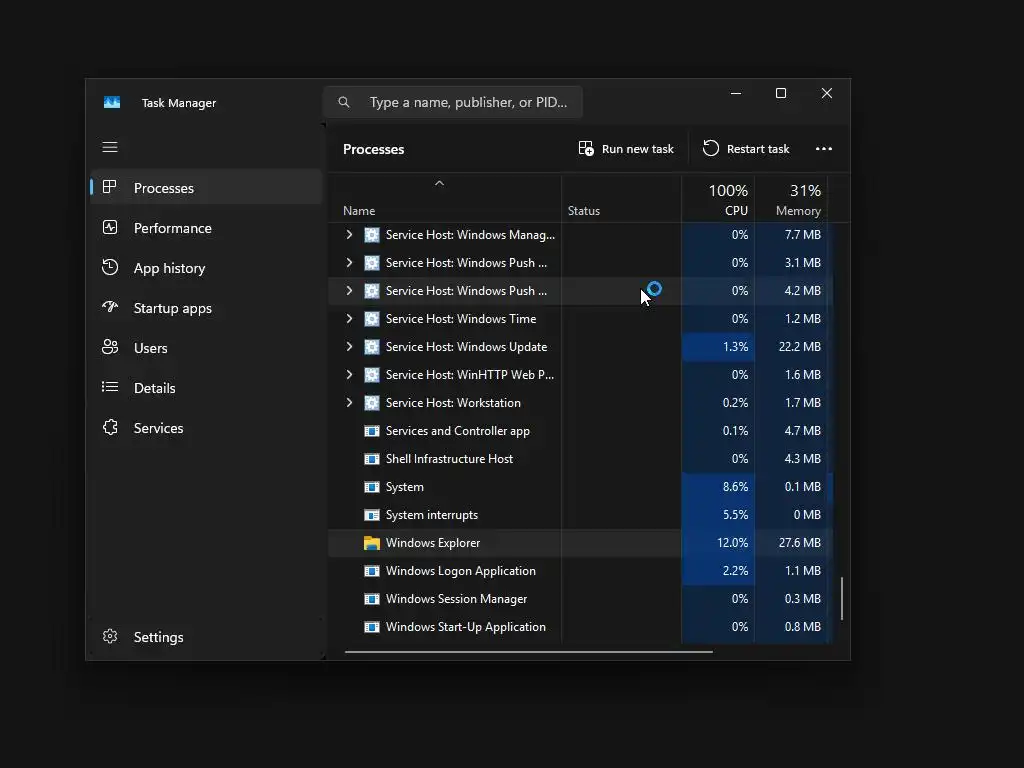Click the Processes sidebar icon
Image resolution: width=1024 pixels, height=768 pixels.
coord(110,187)
